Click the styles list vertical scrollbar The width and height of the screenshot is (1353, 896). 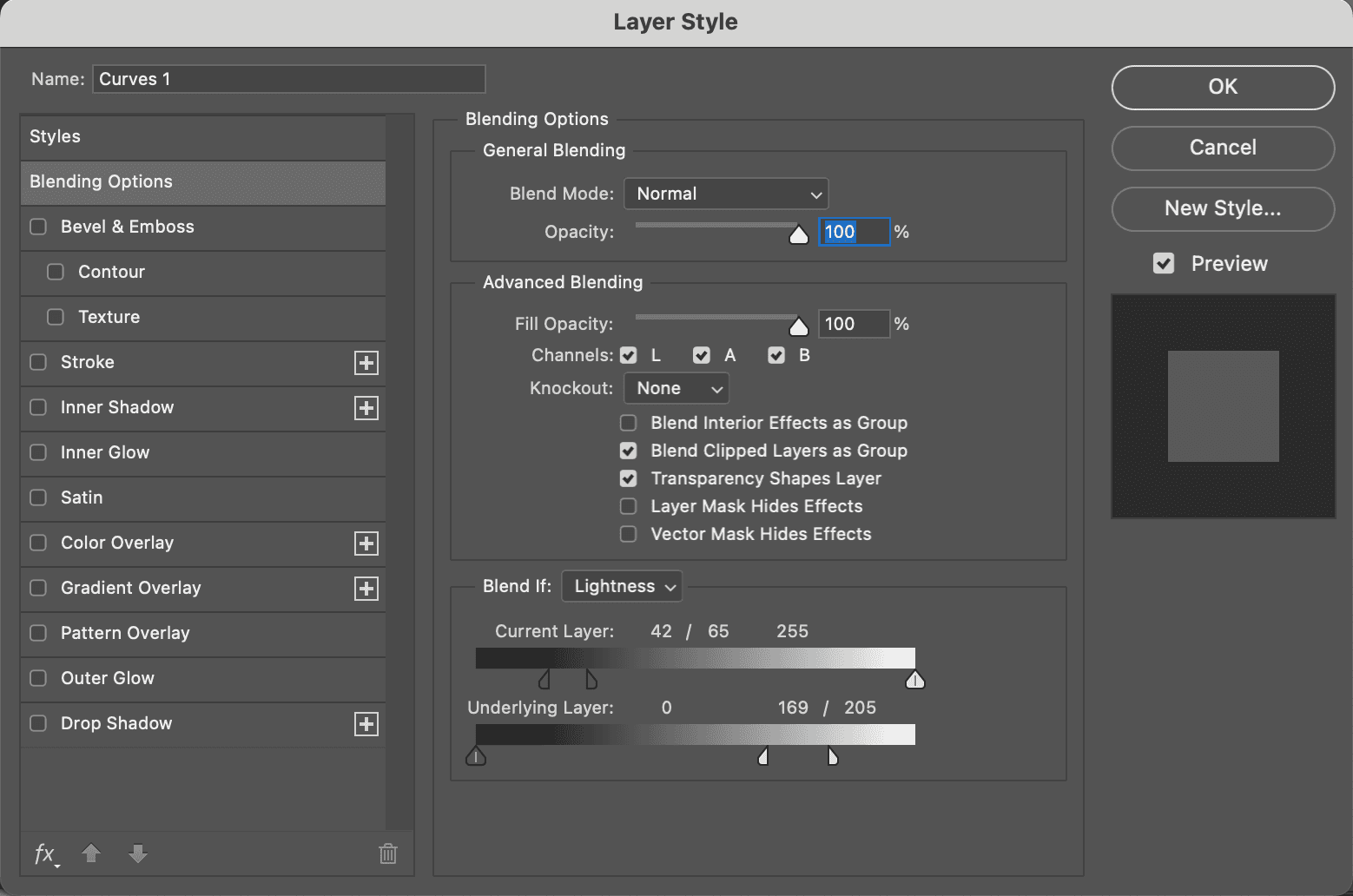[x=399, y=473]
